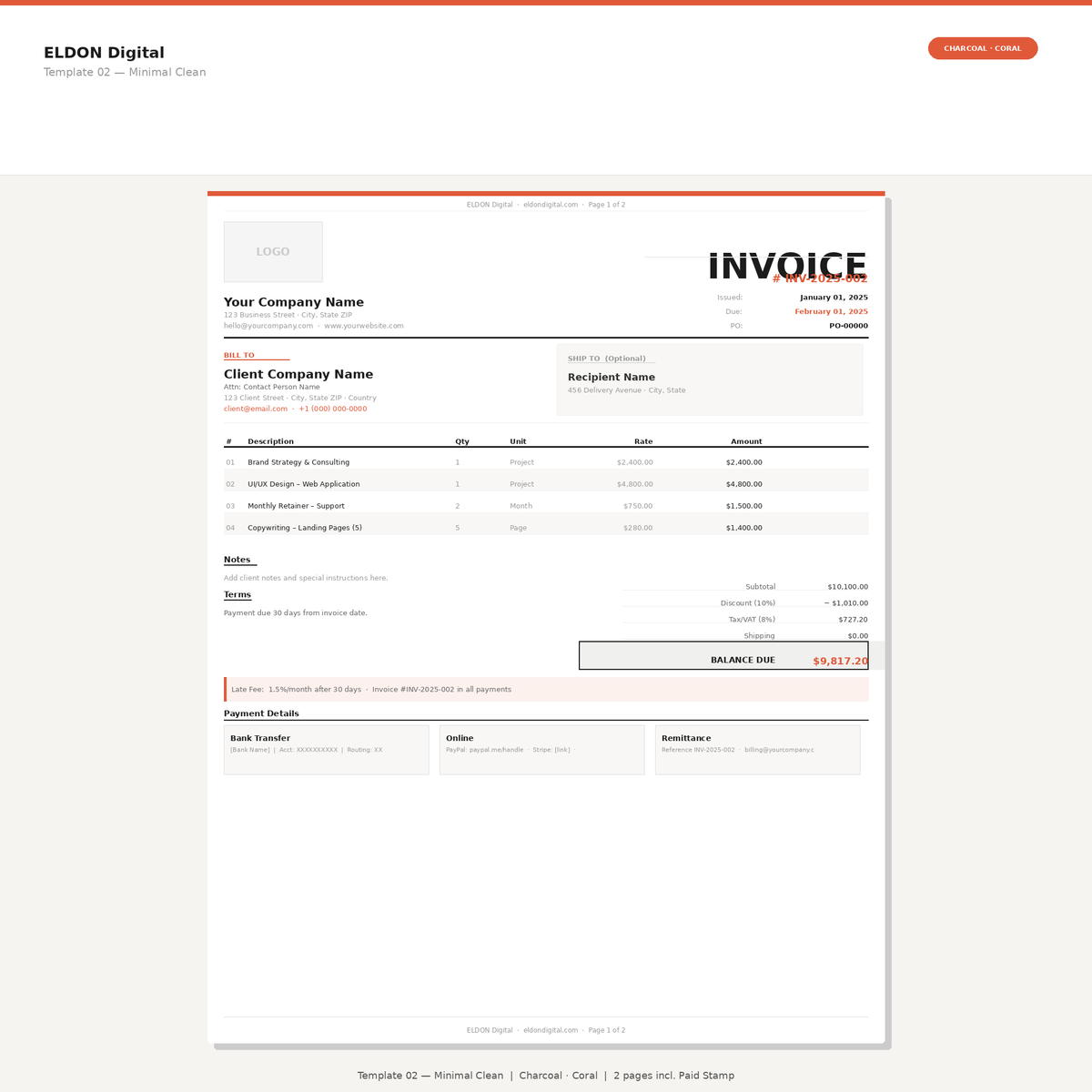The height and width of the screenshot is (1092, 1092).
Task: Click the Notes heading
Action: (x=238, y=560)
